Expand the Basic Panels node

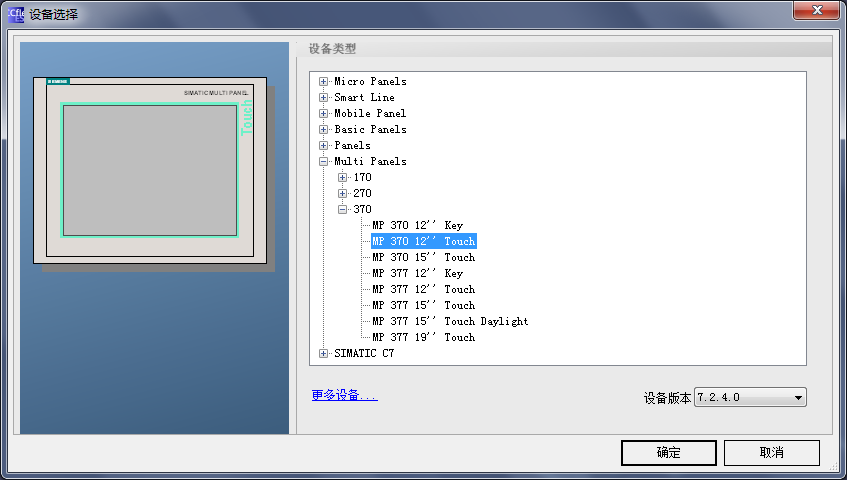coord(323,130)
